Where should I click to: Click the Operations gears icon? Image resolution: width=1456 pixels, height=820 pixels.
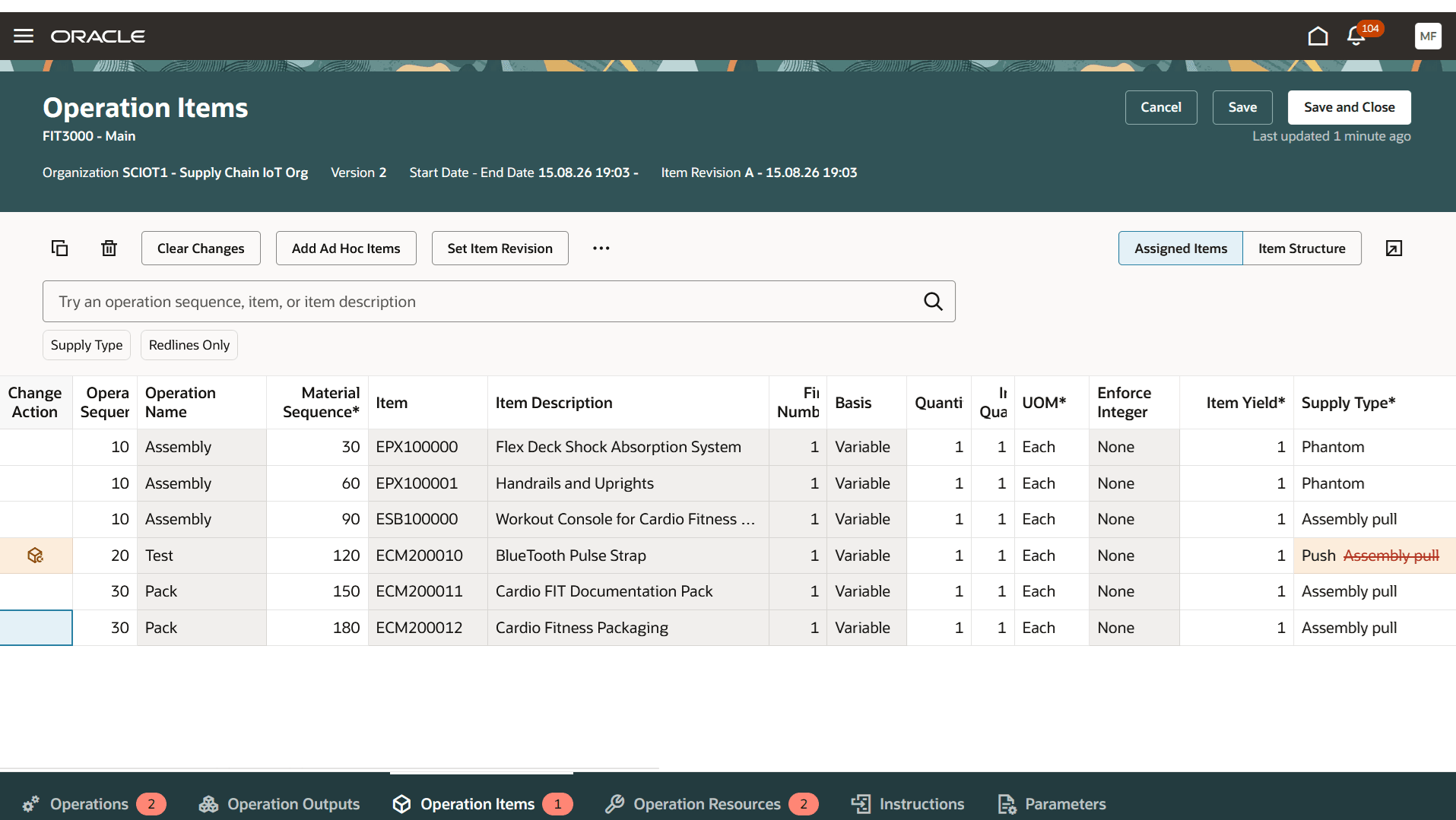click(x=30, y=804)
